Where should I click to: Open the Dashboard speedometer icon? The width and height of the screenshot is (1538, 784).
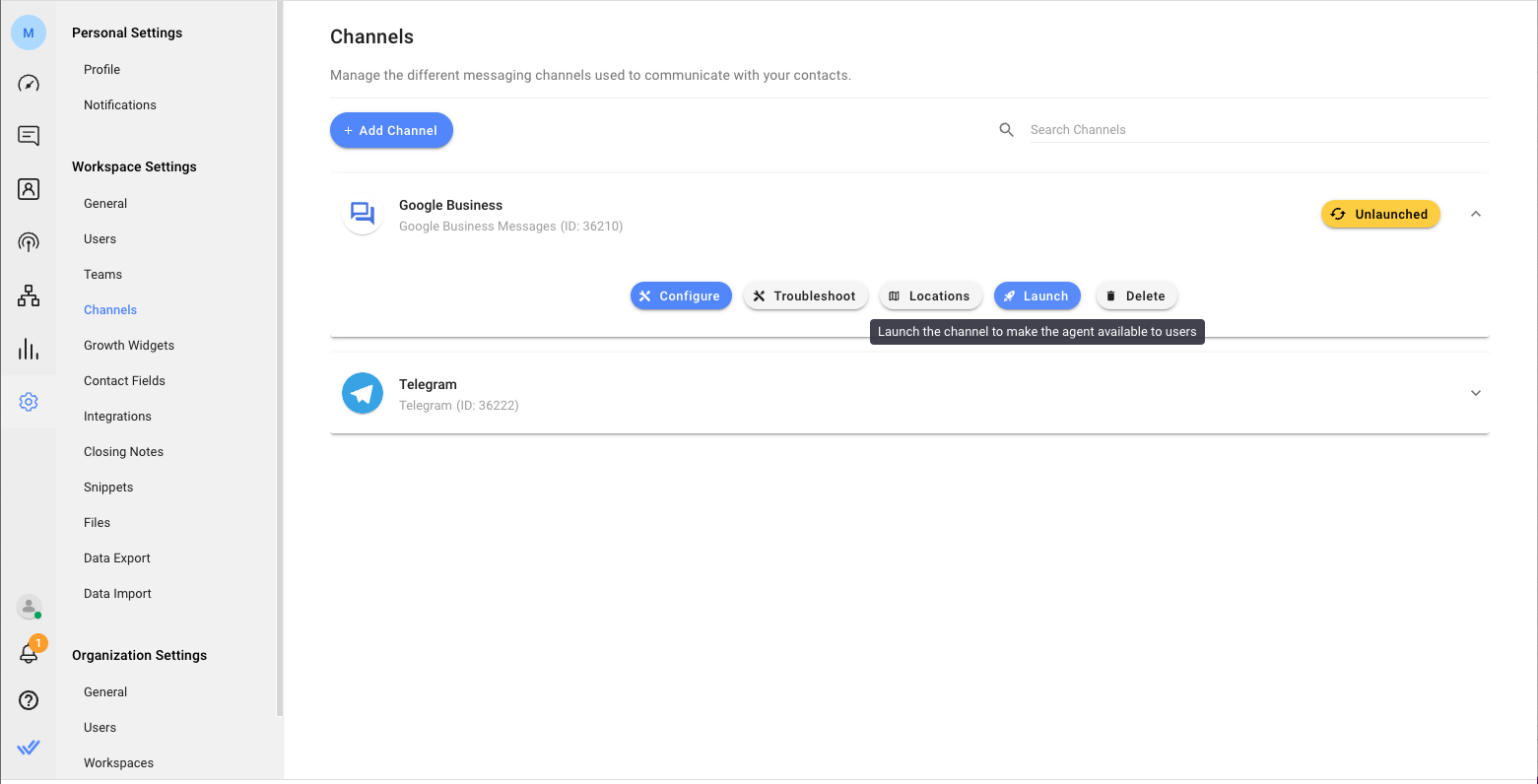pos(29,84)
